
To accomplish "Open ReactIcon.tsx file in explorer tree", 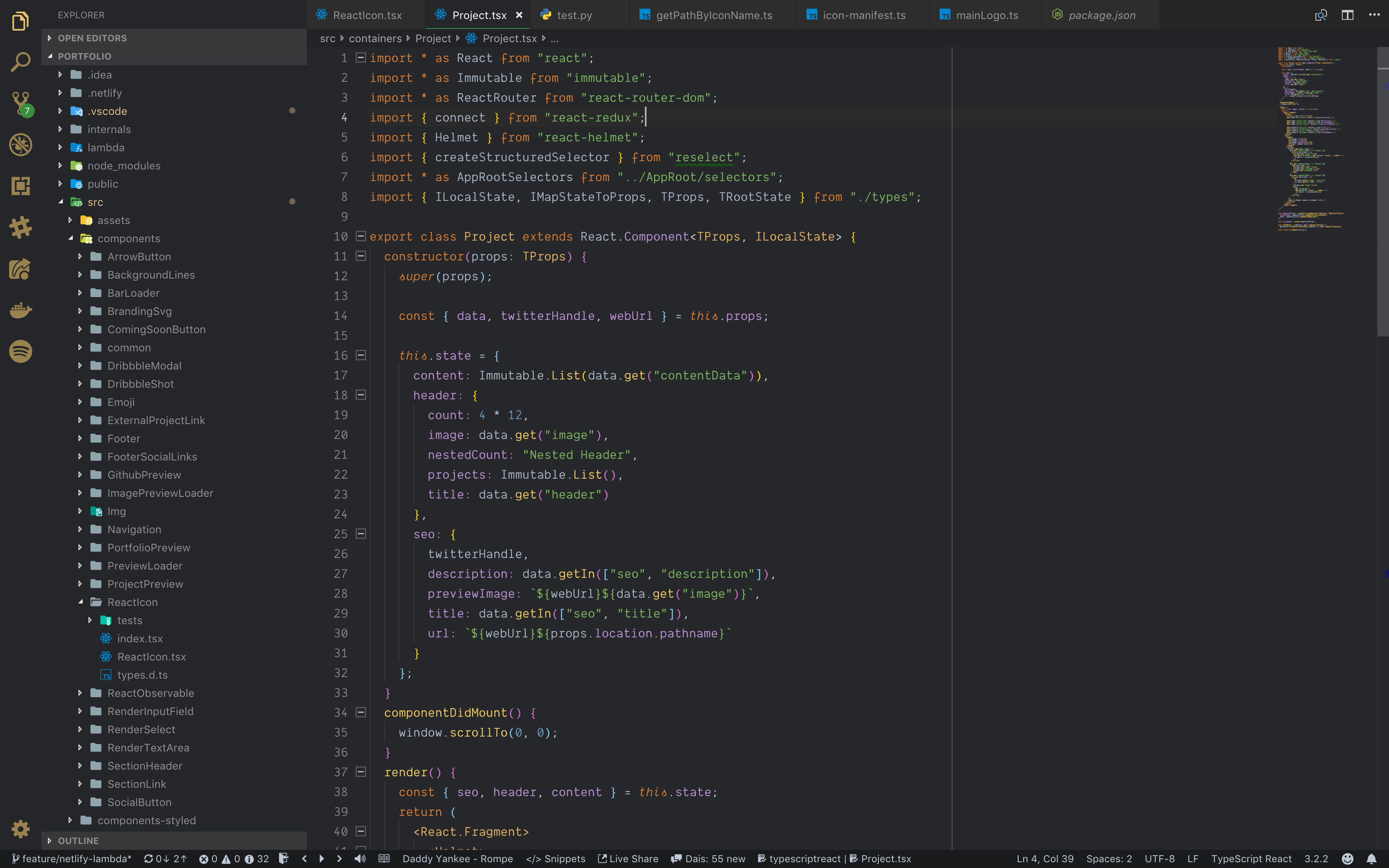I will coord(152,657).
